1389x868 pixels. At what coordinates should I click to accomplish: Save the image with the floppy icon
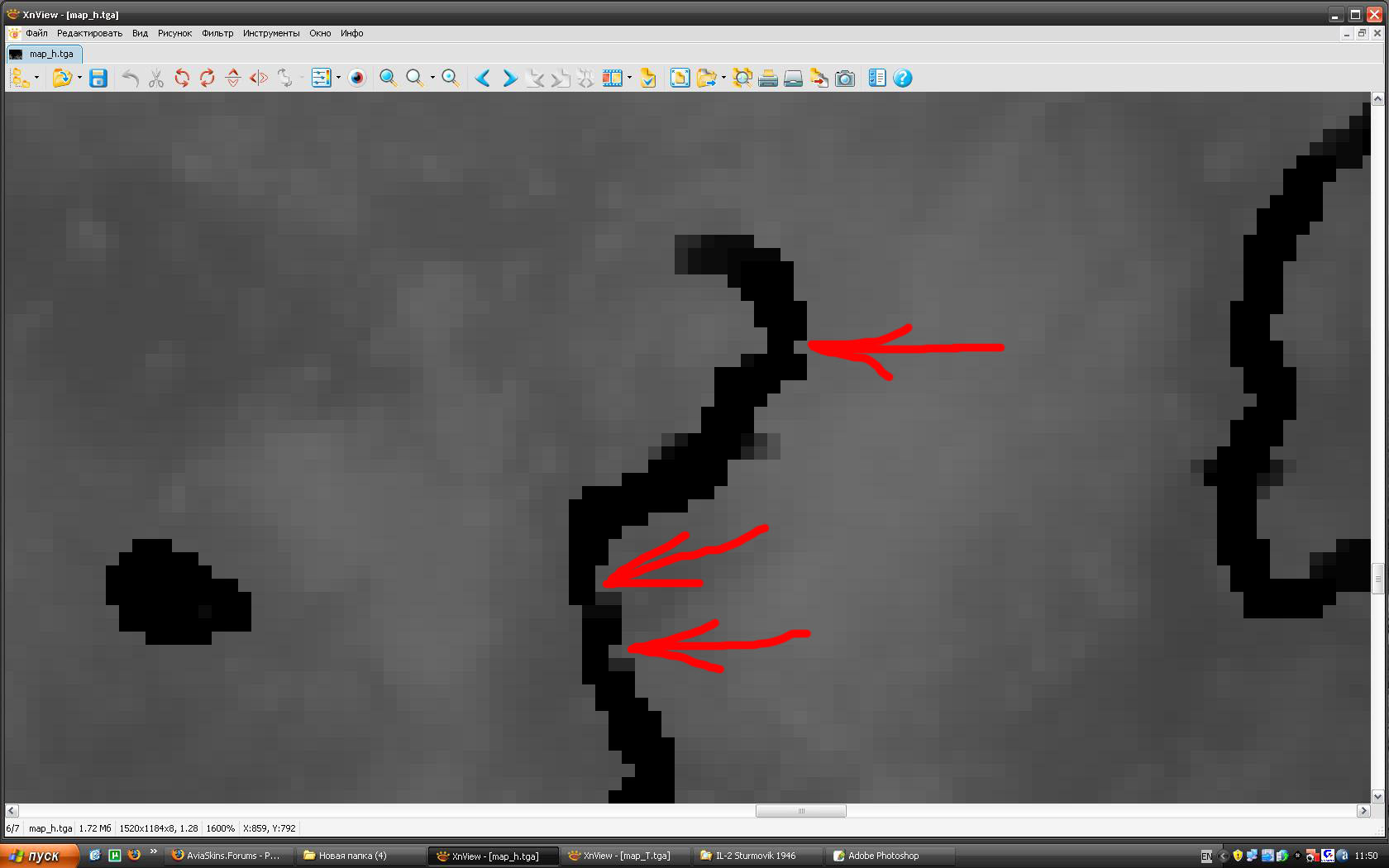pyautogui.click(x=98, y=78)
